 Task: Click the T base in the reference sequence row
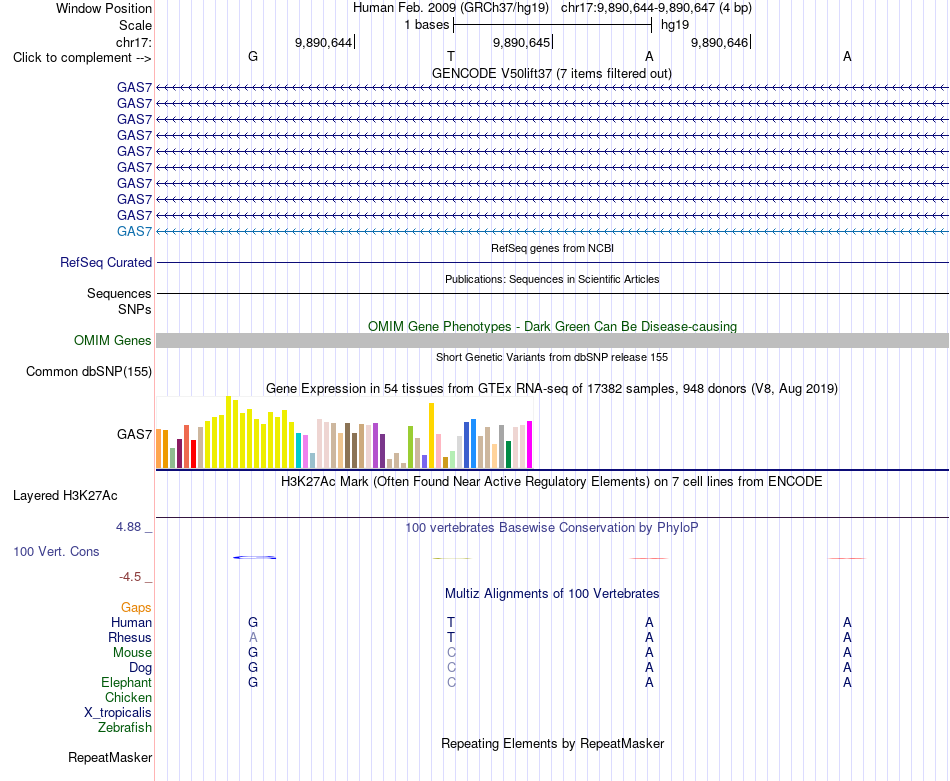[451, 56]
